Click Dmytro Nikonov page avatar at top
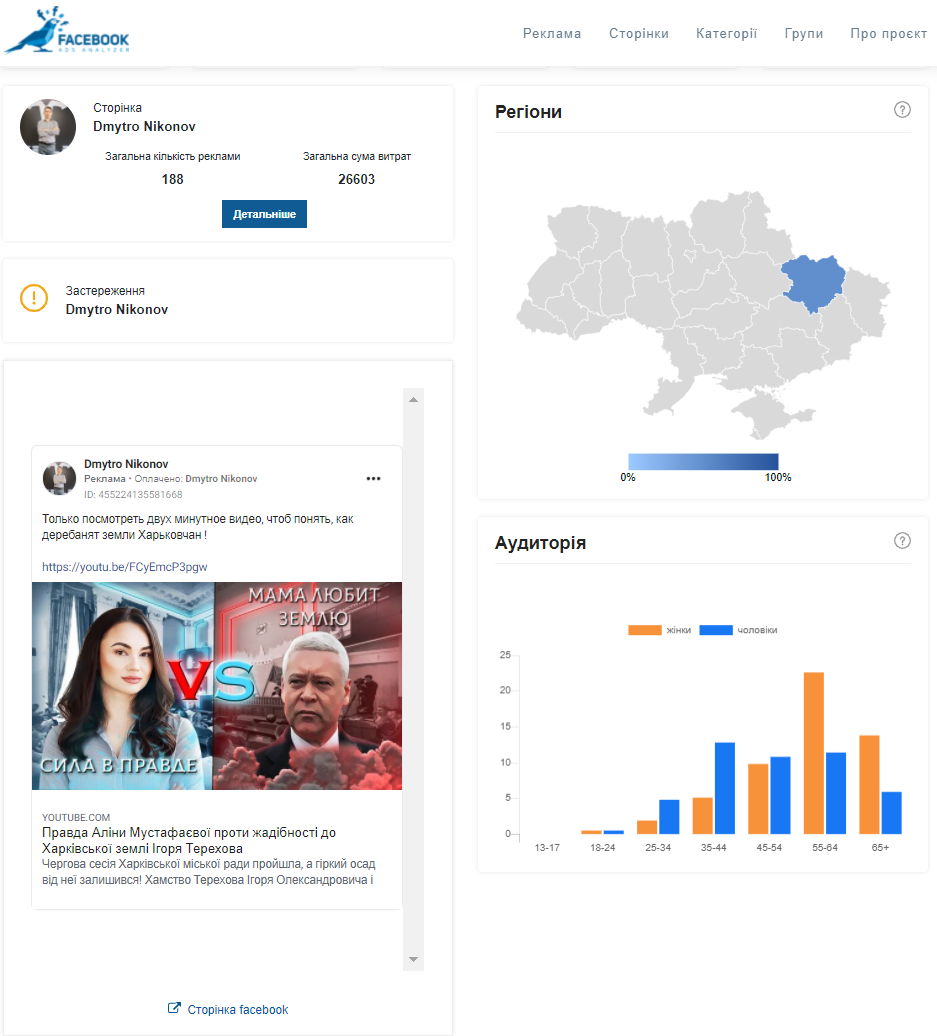The image size is (937, 1036). [48, 127]
